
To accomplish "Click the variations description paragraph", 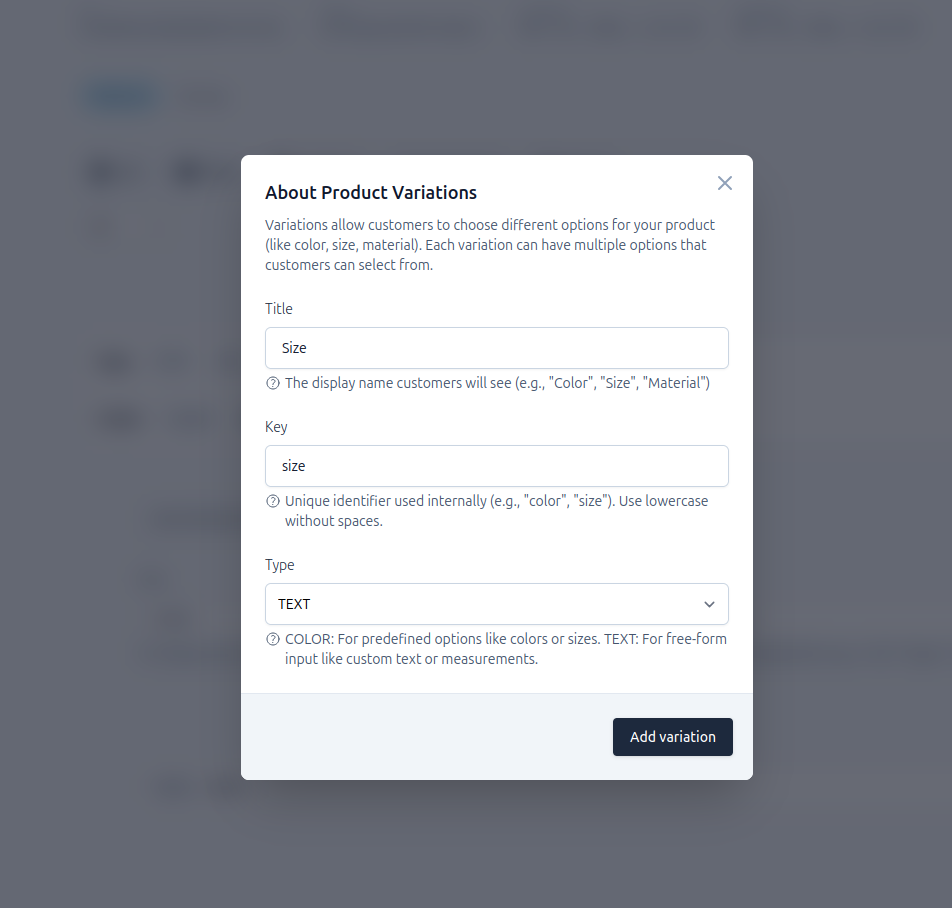I will (x=490, y=245).
